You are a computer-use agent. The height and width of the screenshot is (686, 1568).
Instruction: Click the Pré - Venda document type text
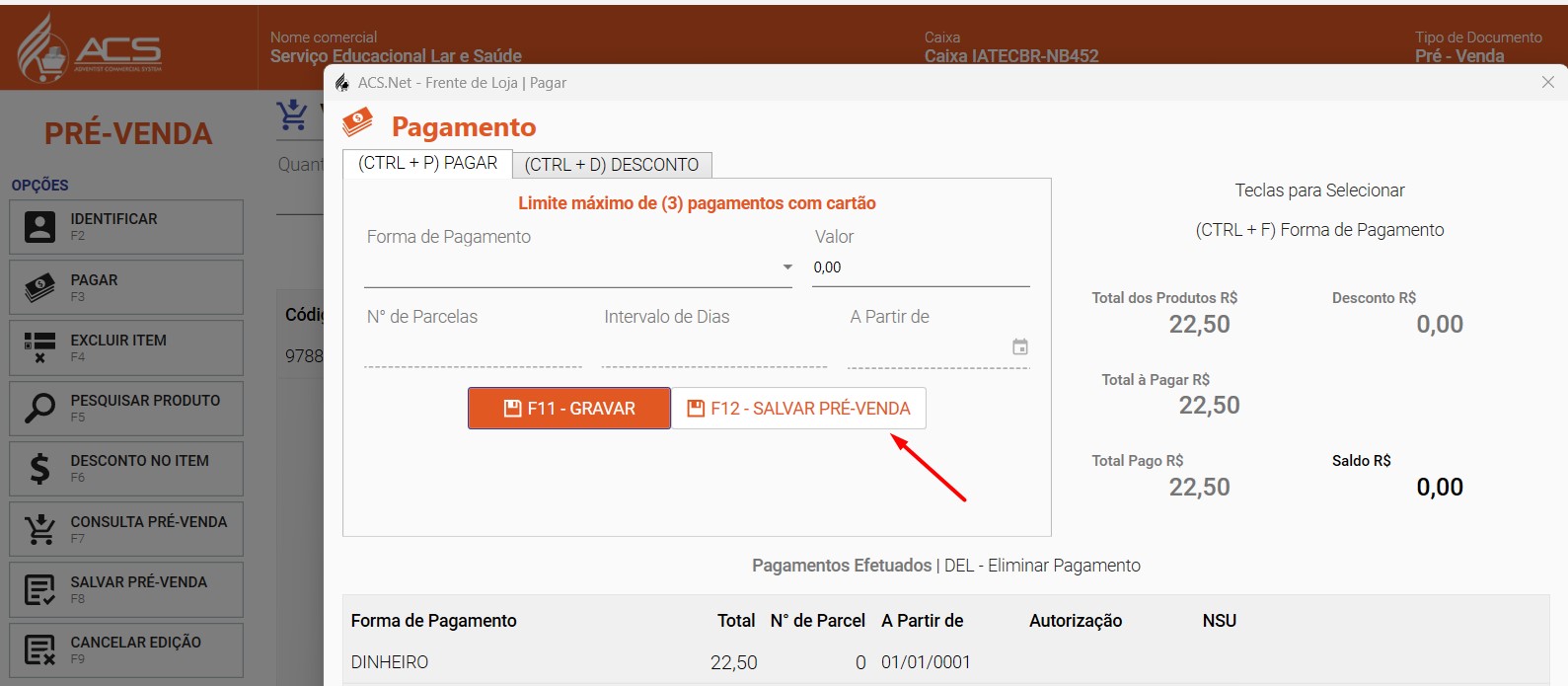click(x=1459, y=56)
